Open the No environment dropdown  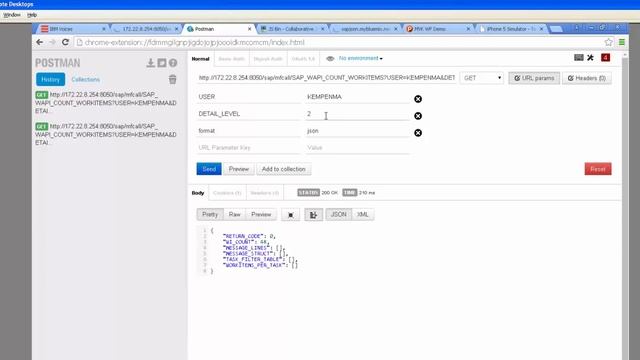pos(360,58)
